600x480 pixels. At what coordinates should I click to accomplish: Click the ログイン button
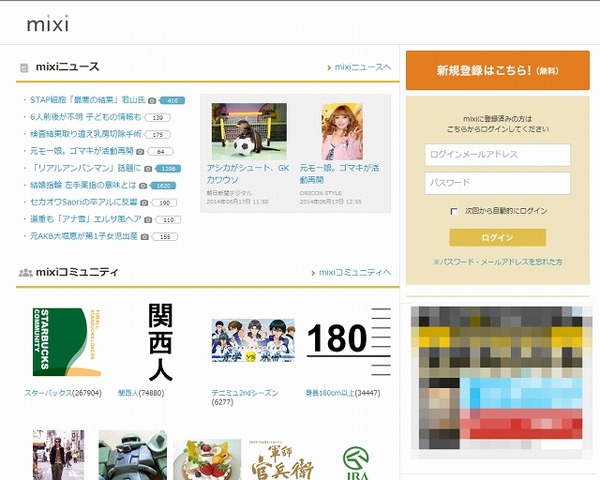click(x=497, y=237)
